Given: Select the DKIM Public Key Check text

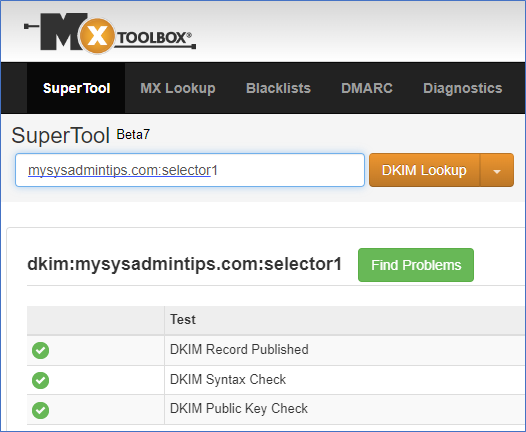Looking at the screenshot, I should point(239,409).
